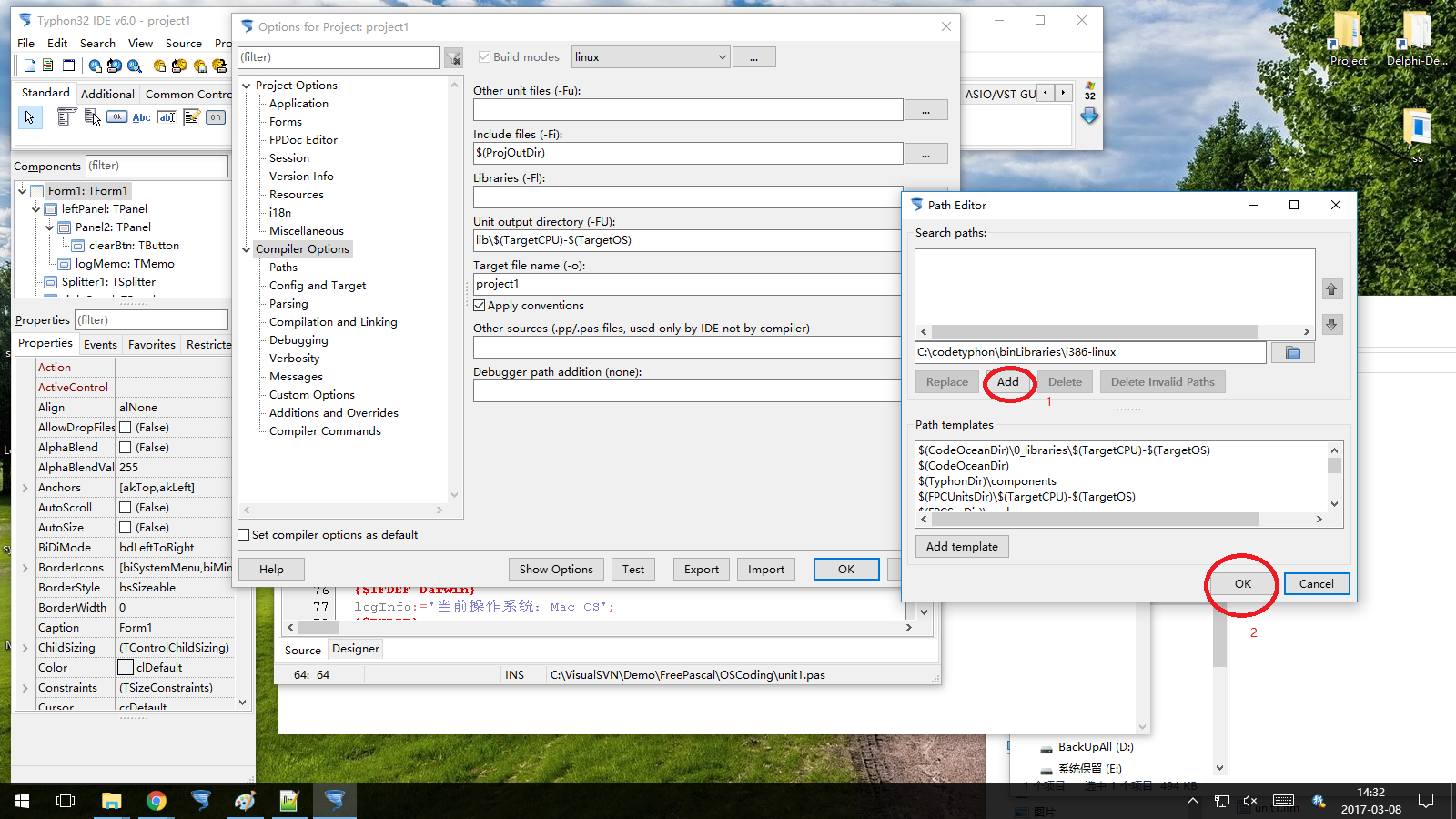Pick the TButton 'Ok' component icon
This screenshot has height=819, width=1456.
[116, 117]
